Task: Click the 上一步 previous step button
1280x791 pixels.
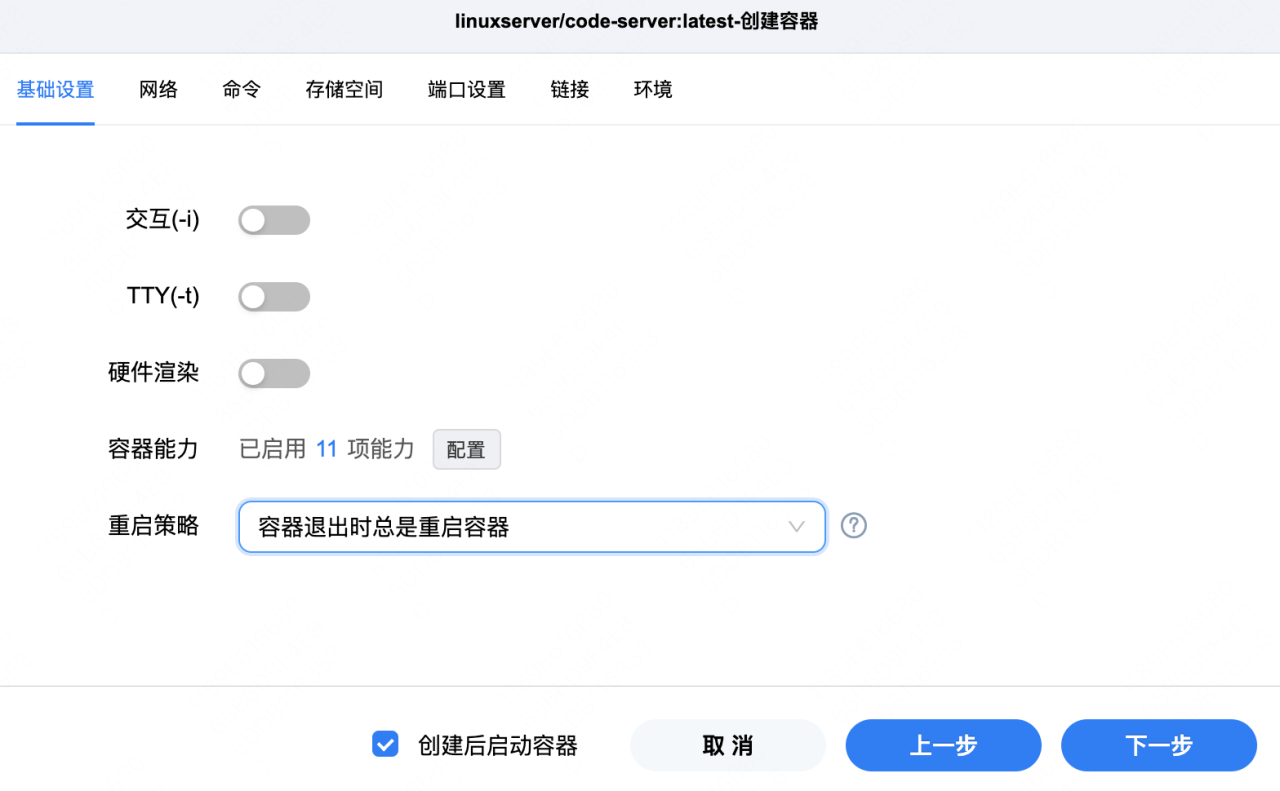Action: pyautogui.click(x=943, y=745)
